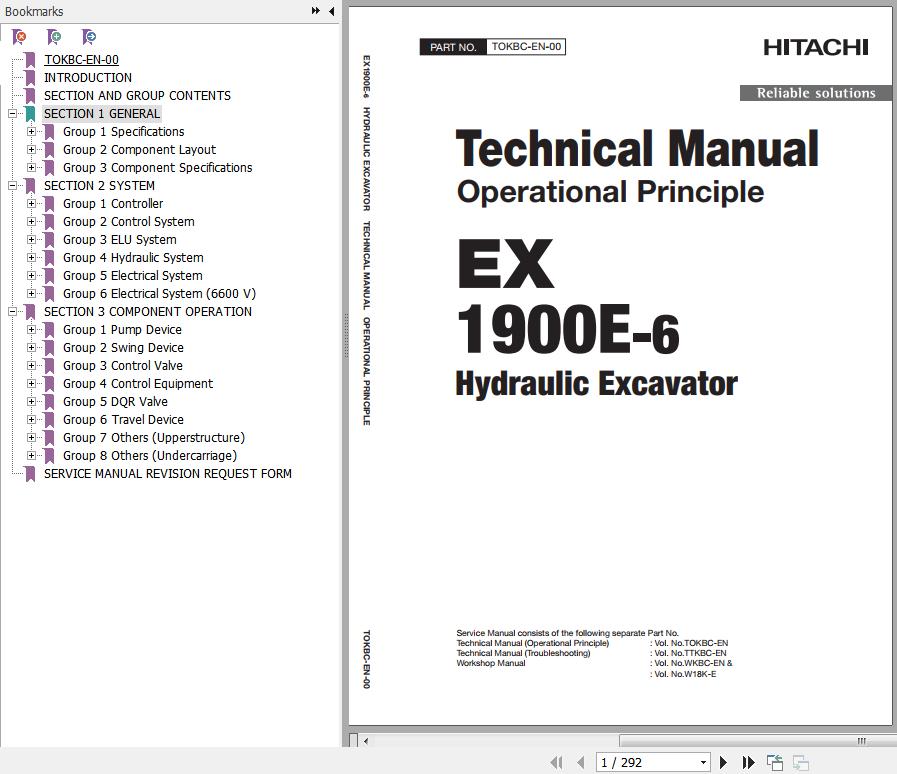Image resolution: width=897 pixels, height=774 pixels.
Task: Expand Group 3 ELU System bookmark
Action: pos(31,240)
